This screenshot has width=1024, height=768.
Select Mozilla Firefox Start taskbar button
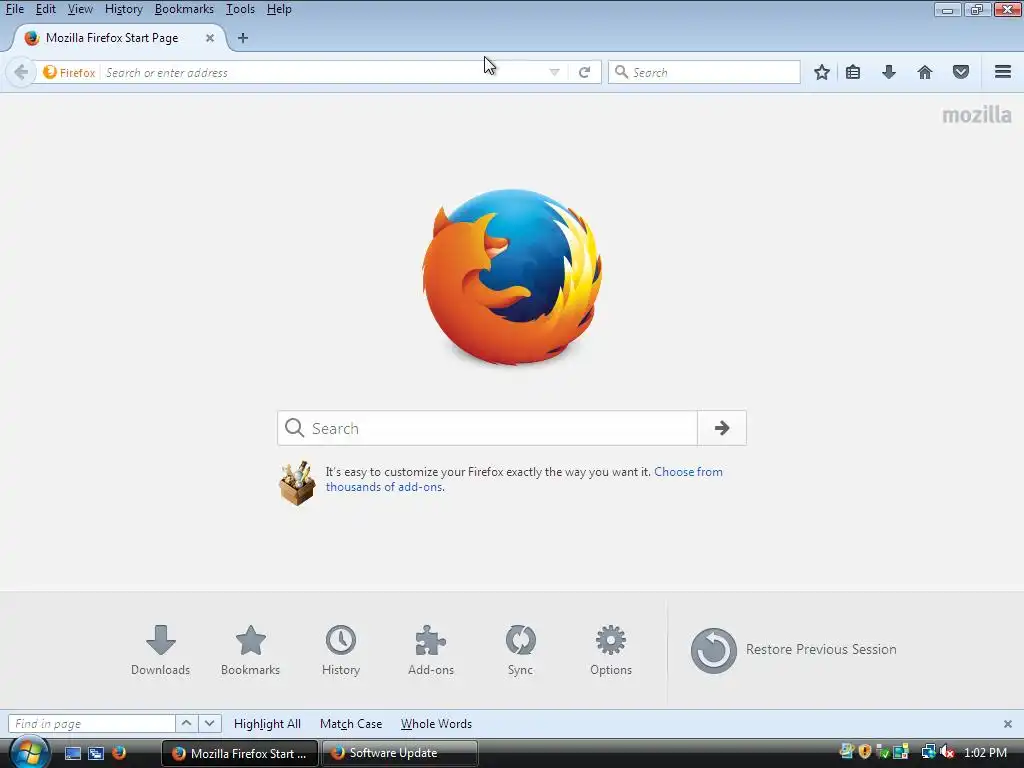tap(240, 753)
